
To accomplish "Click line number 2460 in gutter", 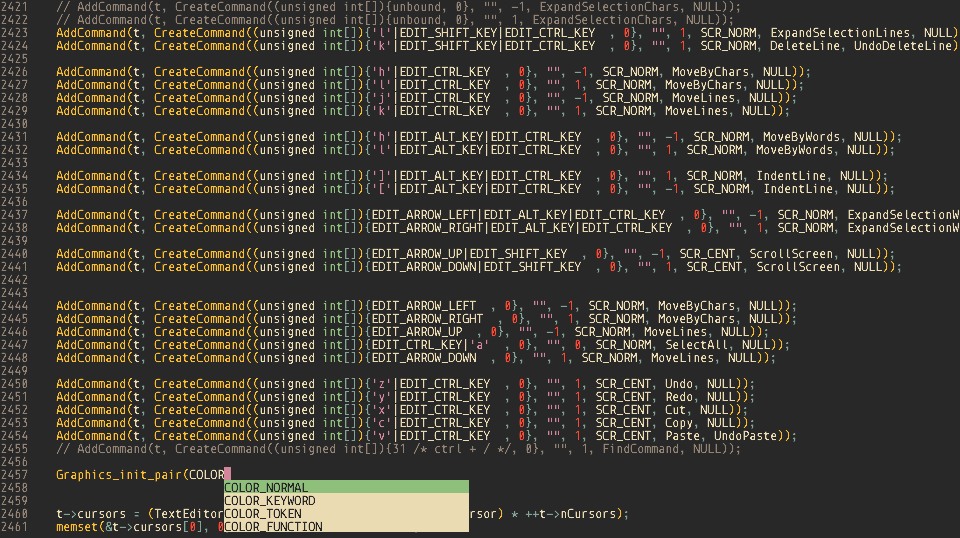I will (14, 514).
